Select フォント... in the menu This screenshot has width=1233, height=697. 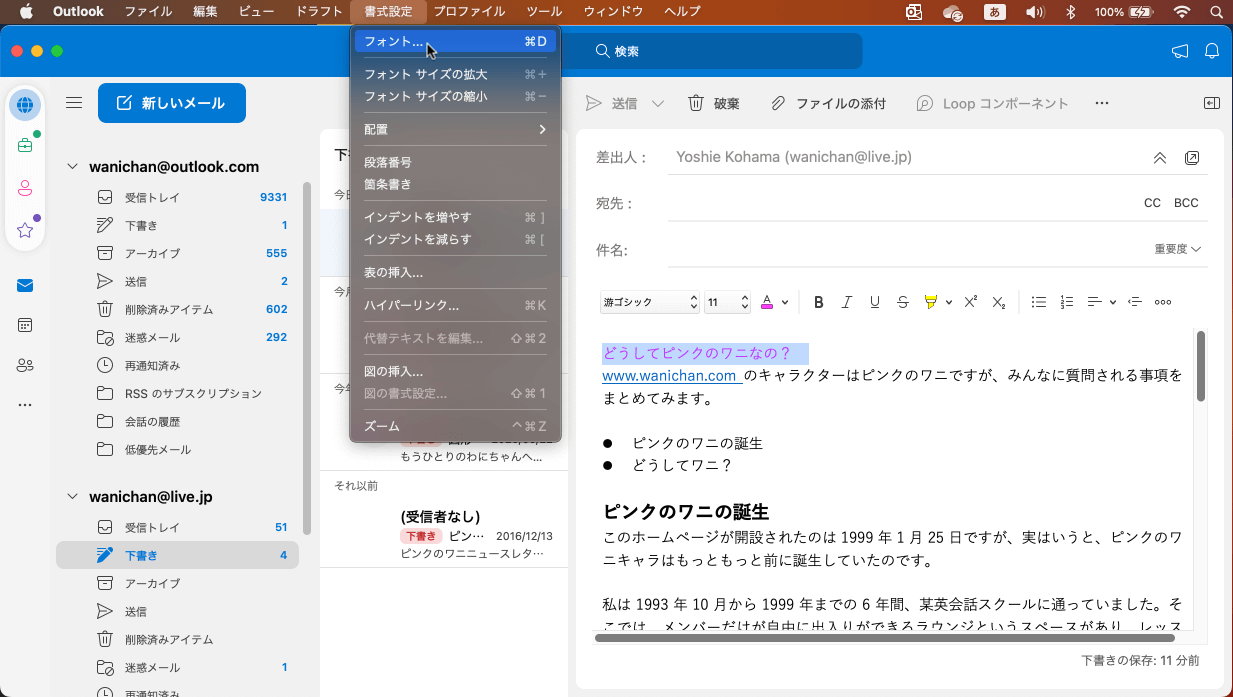[455, 41]
